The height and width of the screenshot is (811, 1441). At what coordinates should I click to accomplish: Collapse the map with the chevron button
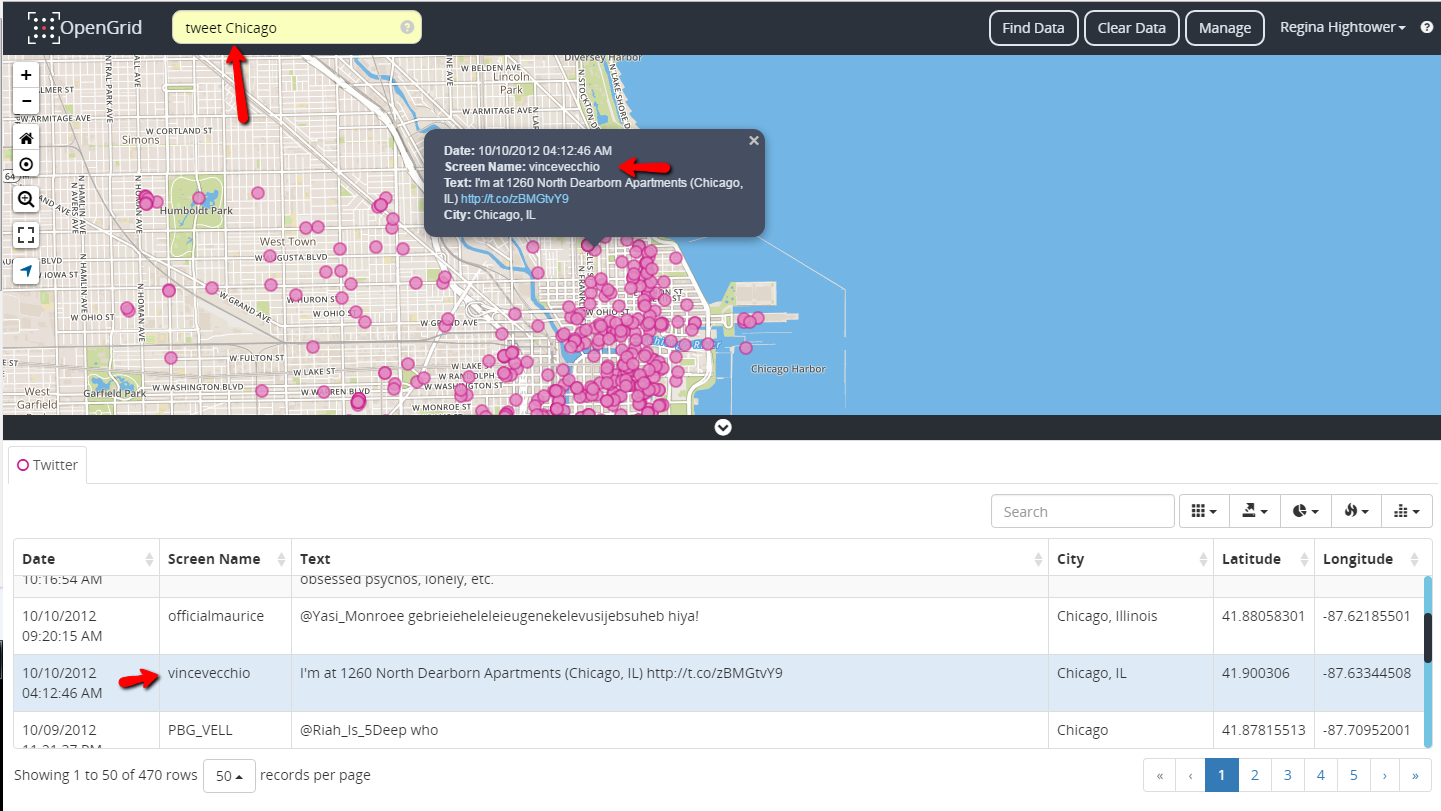(x=723, y=427)
